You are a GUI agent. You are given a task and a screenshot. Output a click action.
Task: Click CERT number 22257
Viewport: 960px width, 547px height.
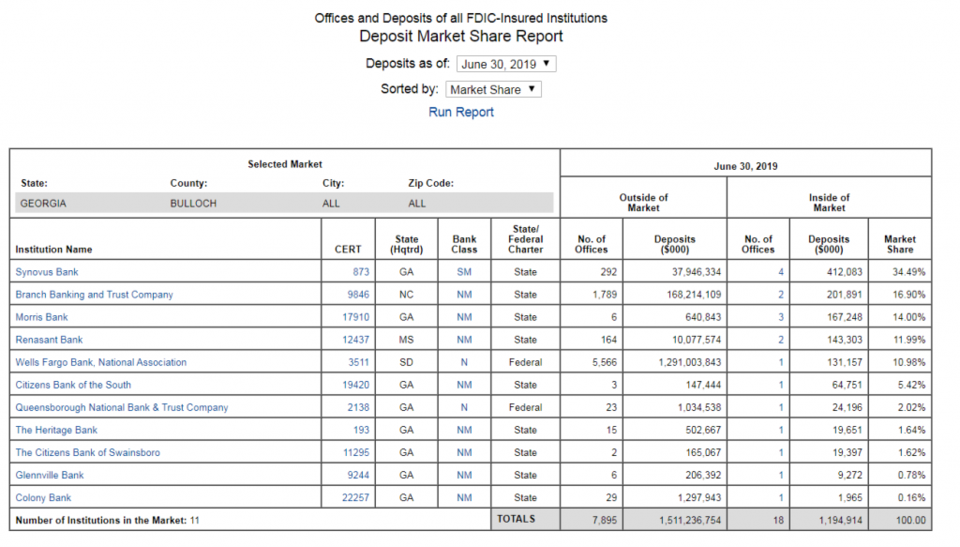(356, 498)
